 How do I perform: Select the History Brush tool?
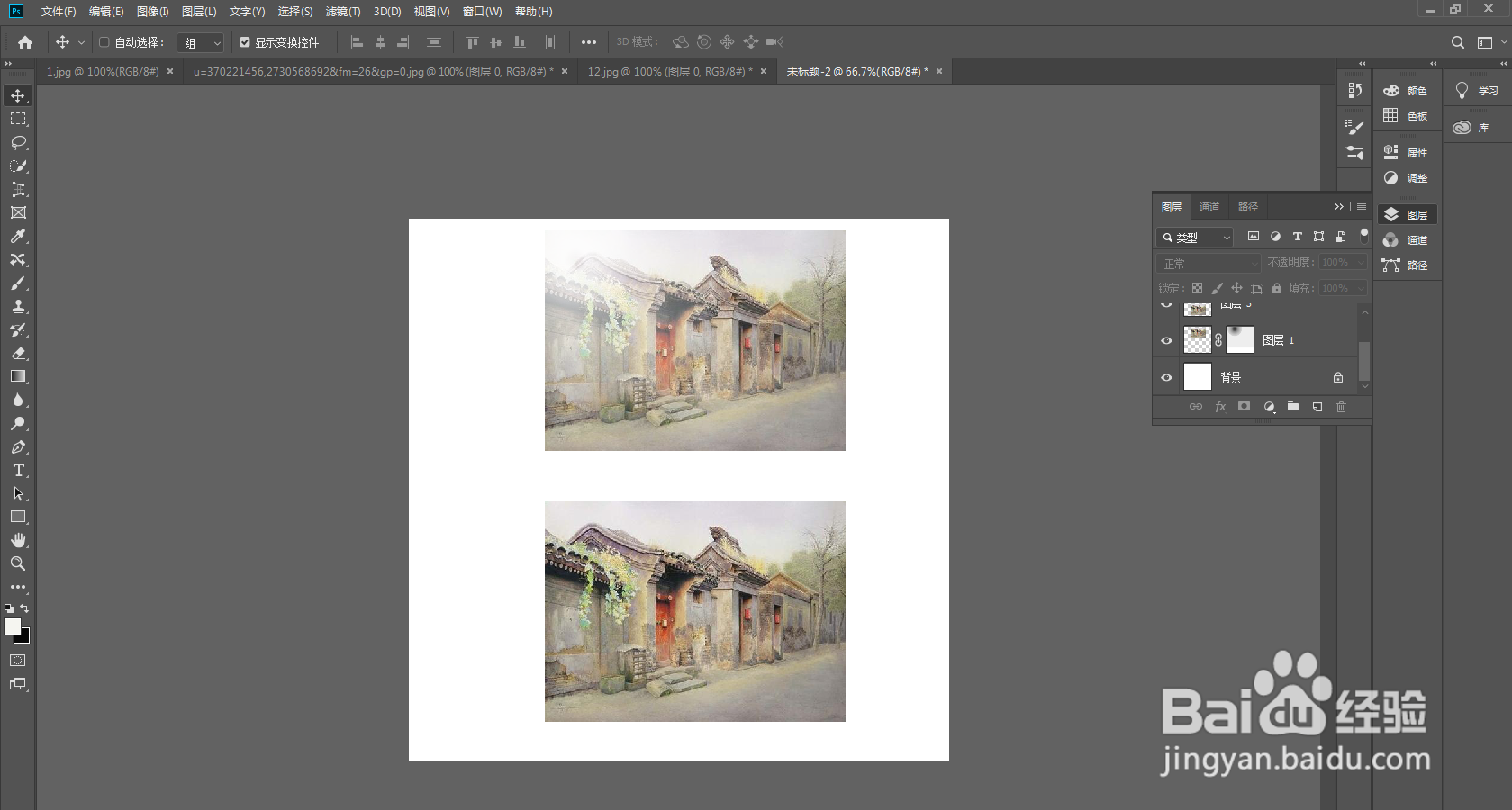point(18,329)
